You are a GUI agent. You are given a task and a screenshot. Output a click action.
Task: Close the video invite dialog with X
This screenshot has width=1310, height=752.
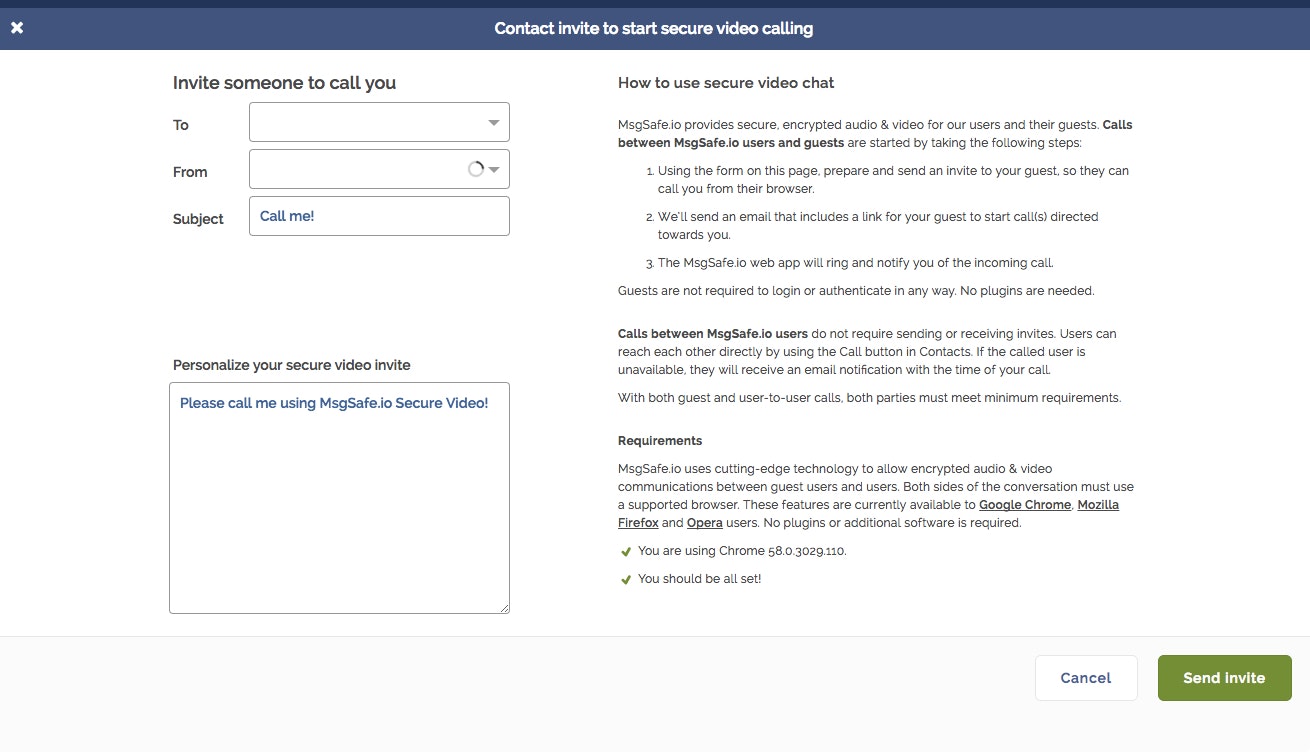pyautogui.click(x=17, y=28)
